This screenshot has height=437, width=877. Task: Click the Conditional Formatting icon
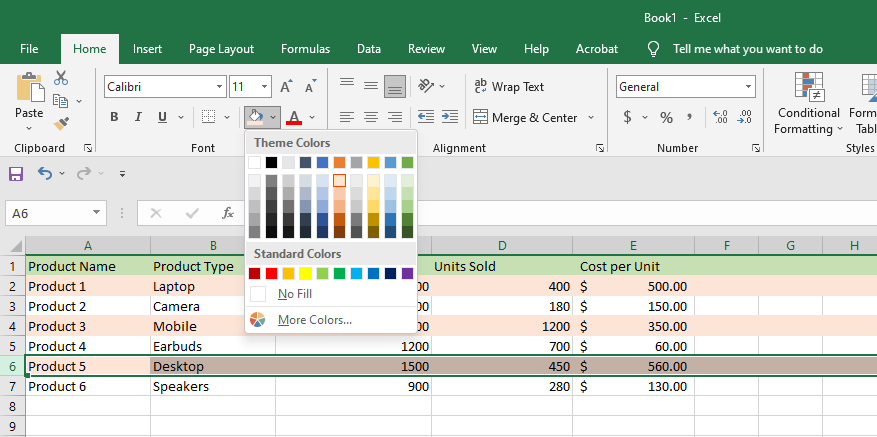coord(808,87)
